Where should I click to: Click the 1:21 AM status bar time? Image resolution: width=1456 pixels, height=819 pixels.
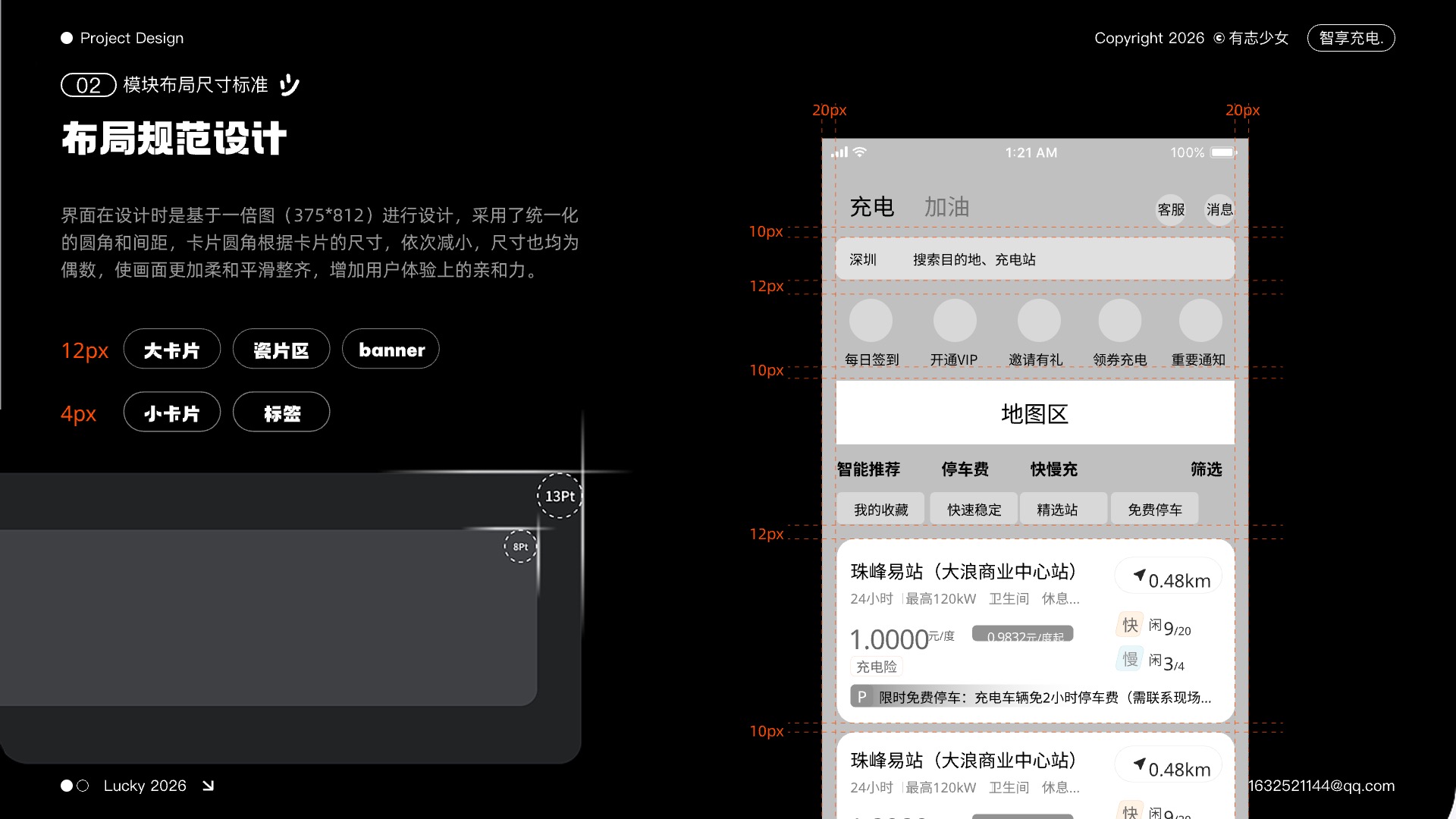(x=1031, y=152)
